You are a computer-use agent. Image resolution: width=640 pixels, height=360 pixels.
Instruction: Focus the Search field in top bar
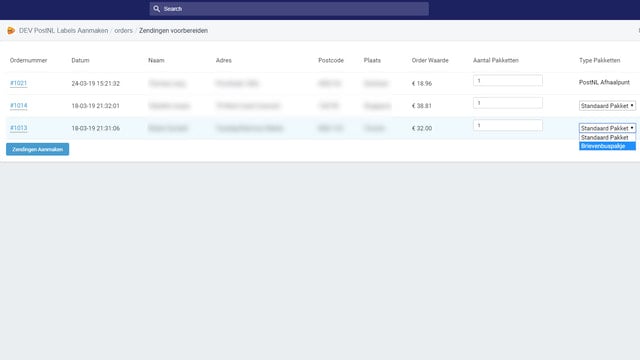click(x=289, y=9)
